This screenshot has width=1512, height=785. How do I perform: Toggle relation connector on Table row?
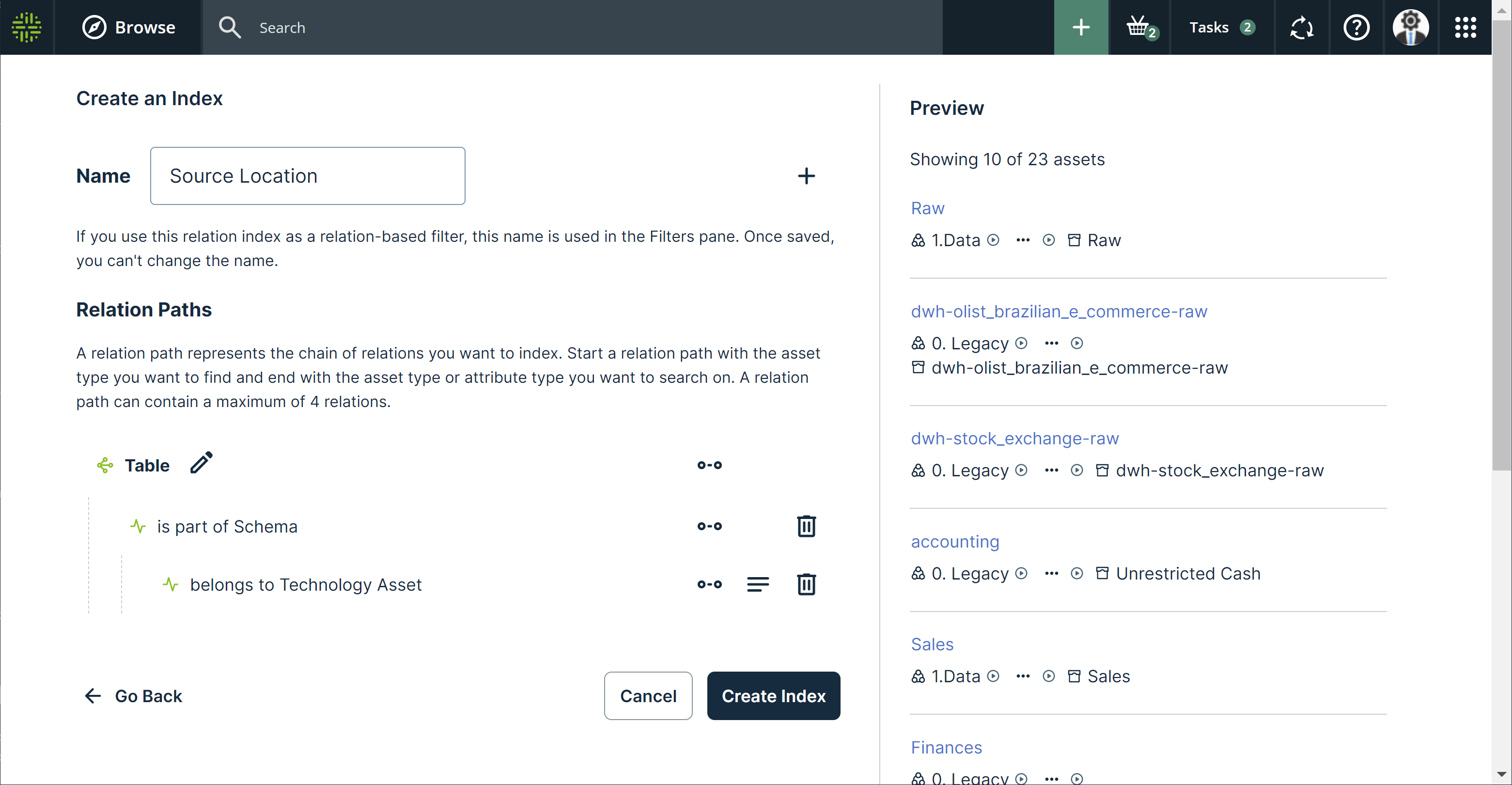709,465
